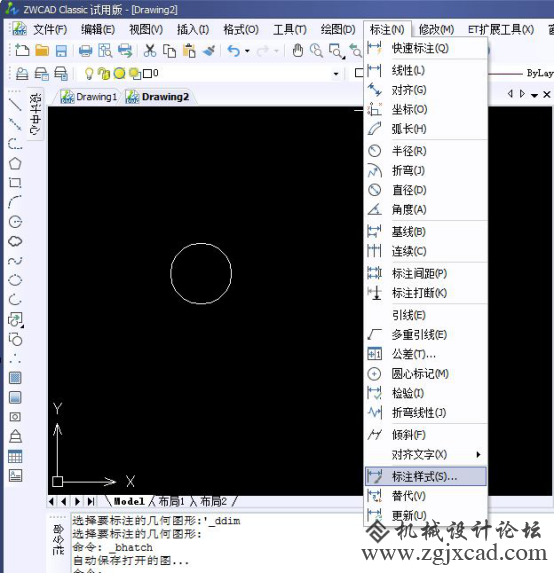This screenshot has height=574, width=554.
Task: Choose 连续(C) dimension
Action: 426,251
